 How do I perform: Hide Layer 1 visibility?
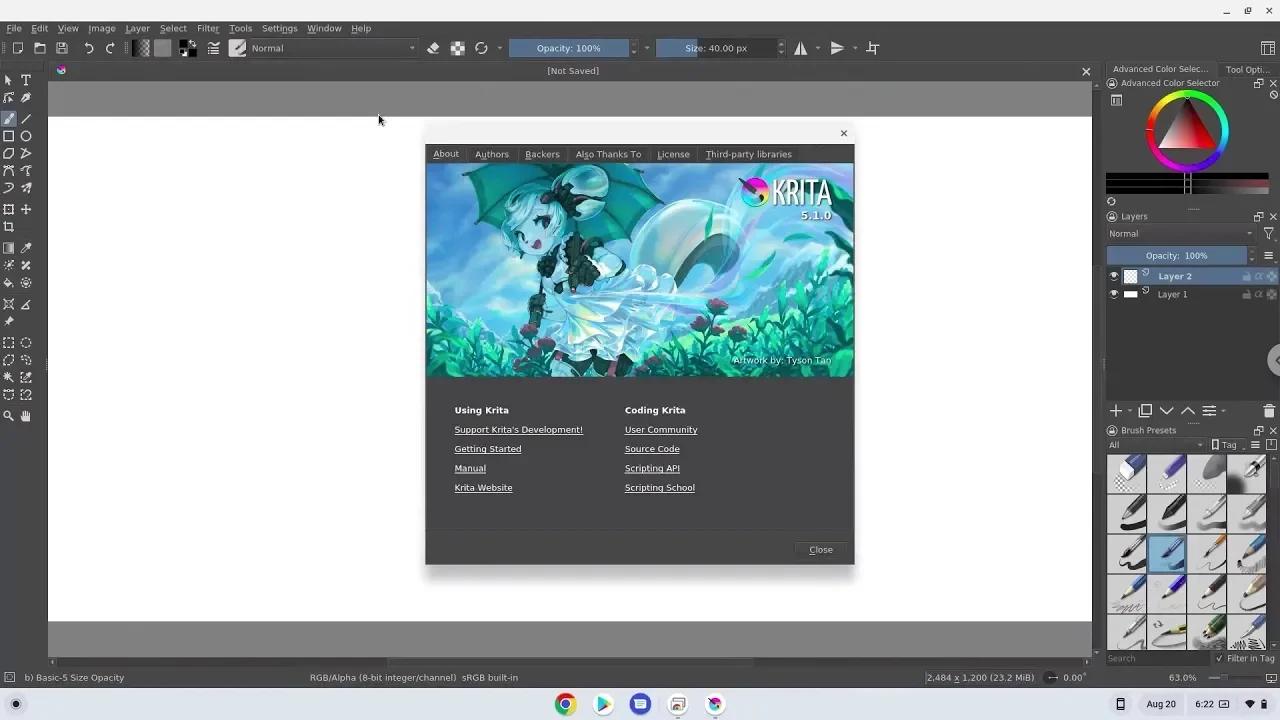1114,294
